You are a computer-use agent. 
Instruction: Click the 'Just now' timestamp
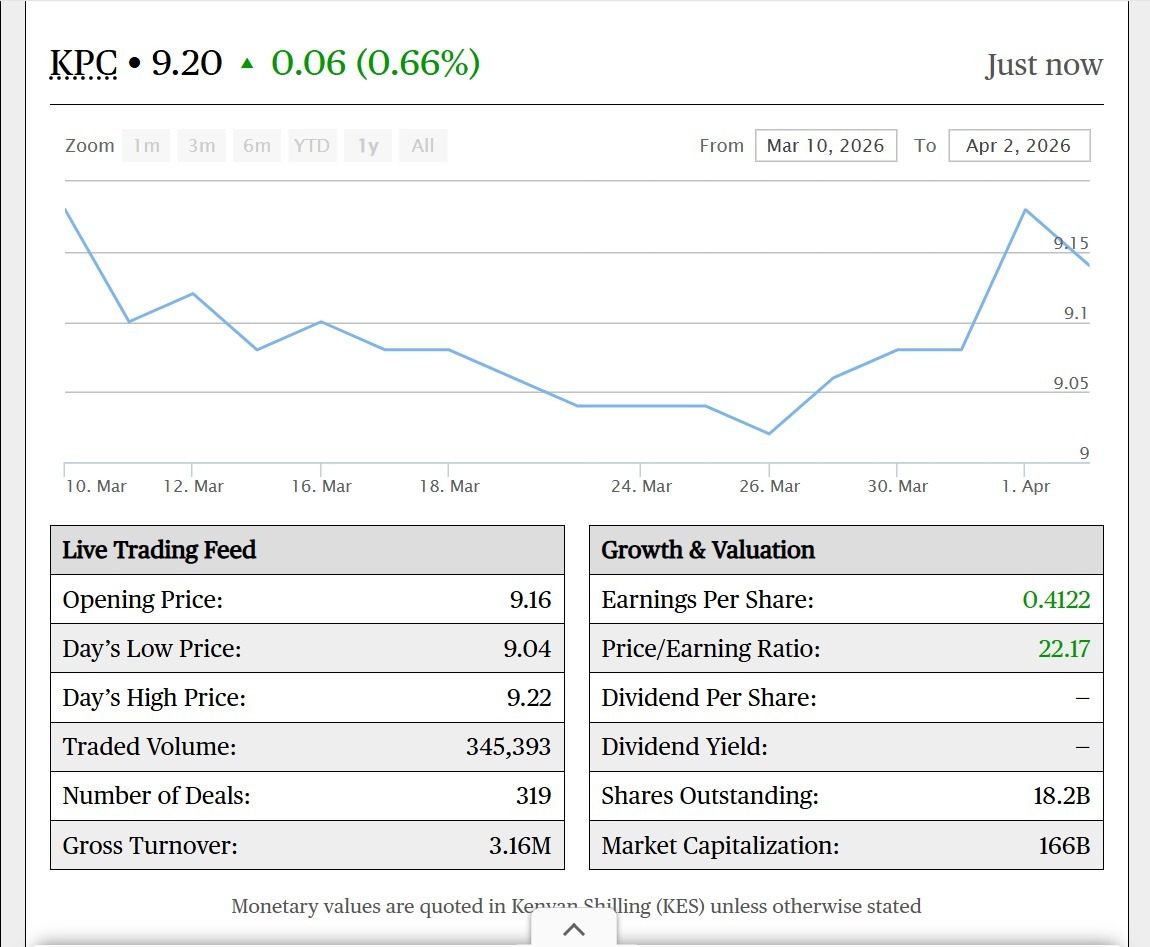pos(1044,65)
